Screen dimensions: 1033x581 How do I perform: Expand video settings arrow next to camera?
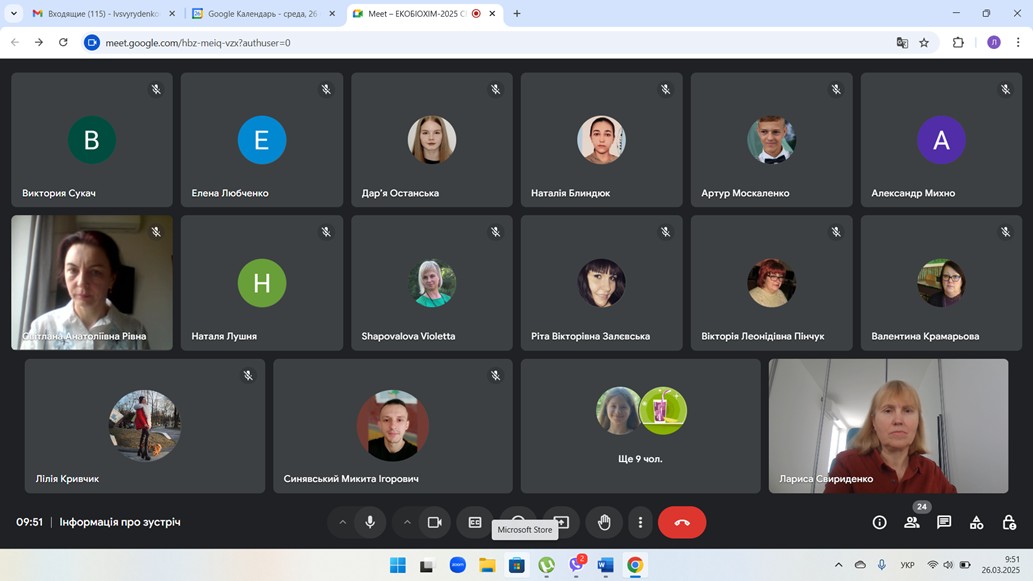(407, 522)
